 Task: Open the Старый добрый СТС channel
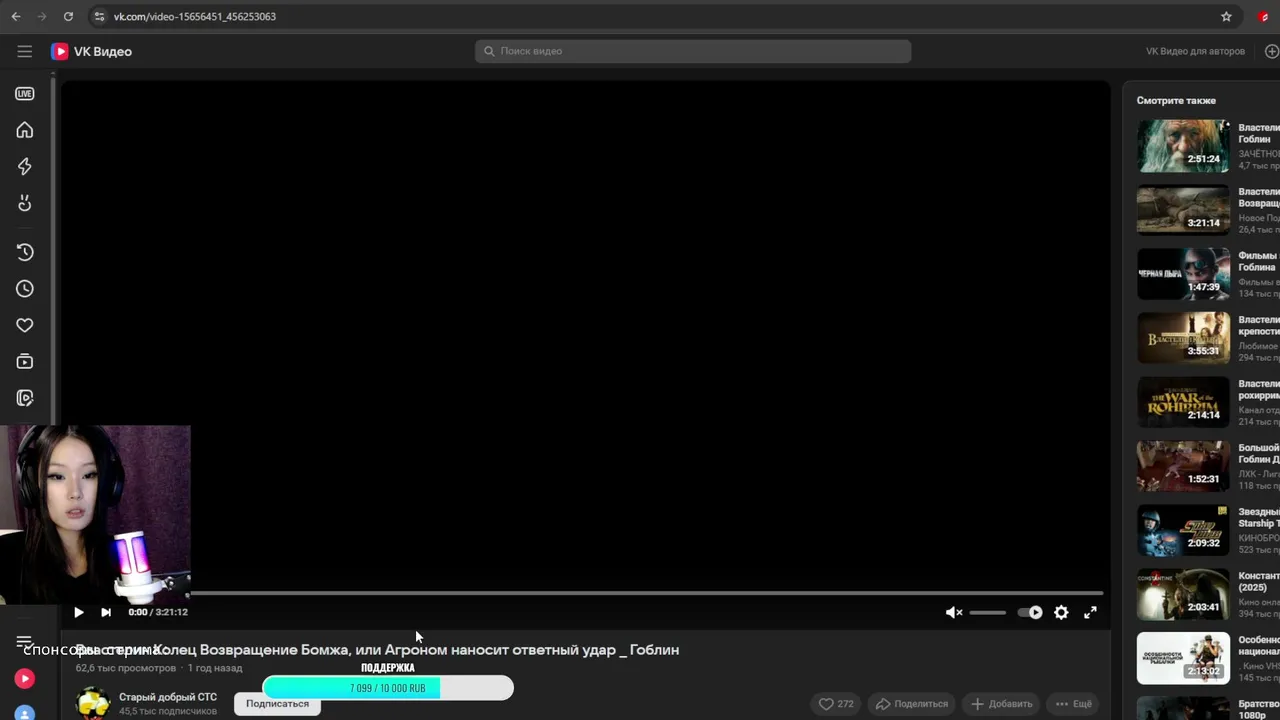[x=168, y=697]
